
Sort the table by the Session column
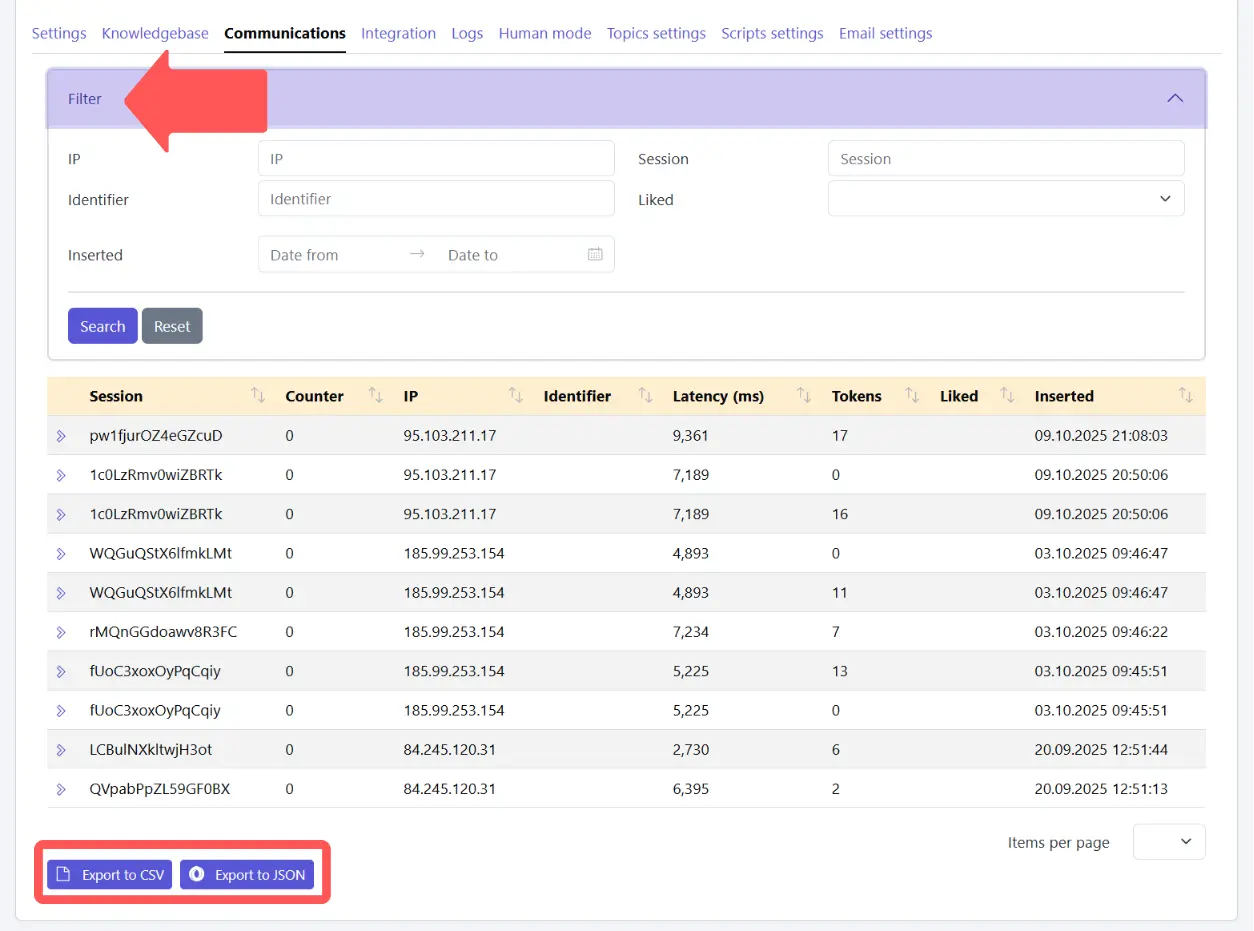point(259,395)
